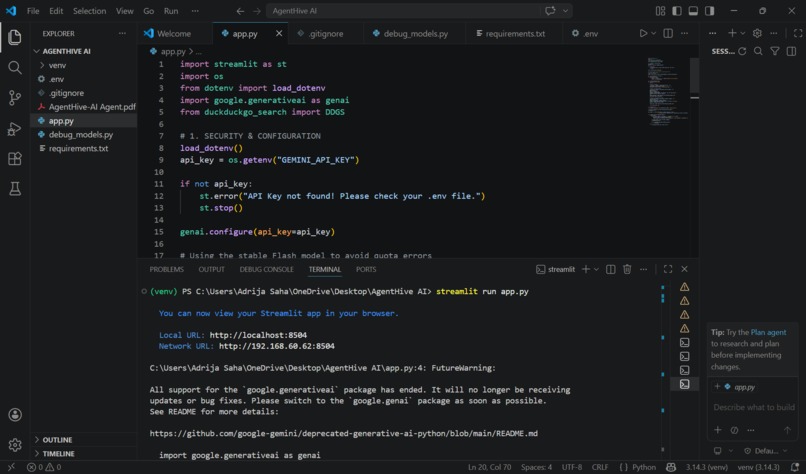Click the Run Python File play button
Screen dimensions: 806x474
643,33
